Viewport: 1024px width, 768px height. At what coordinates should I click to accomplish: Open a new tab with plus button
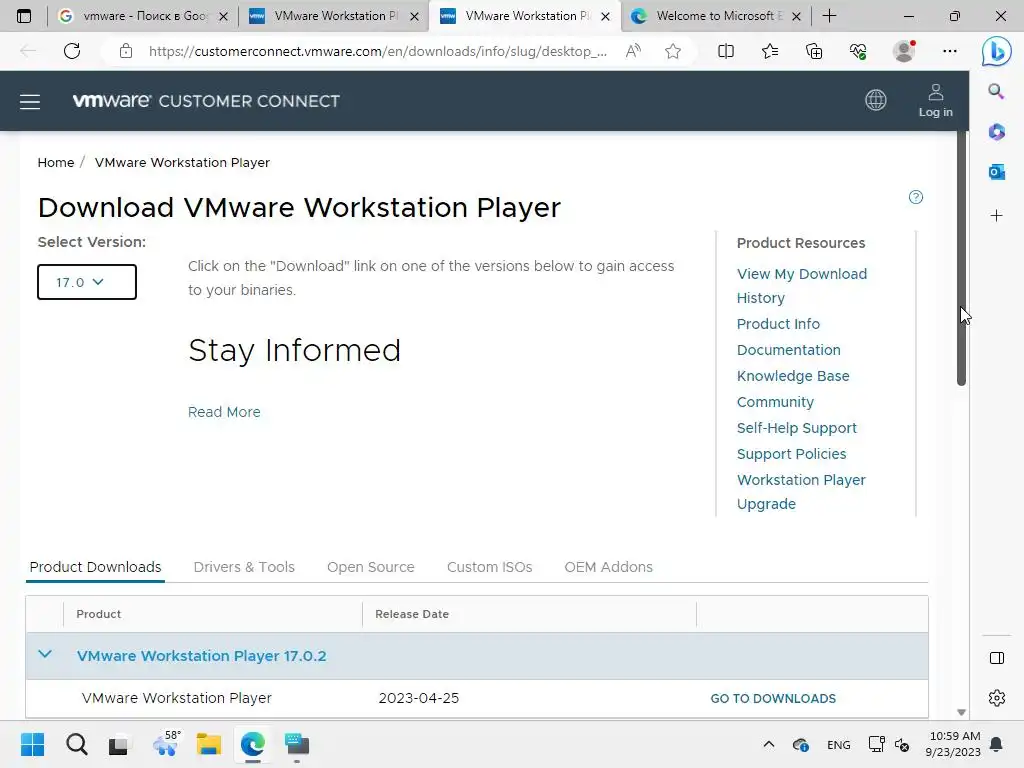click(x=829, y=16)
